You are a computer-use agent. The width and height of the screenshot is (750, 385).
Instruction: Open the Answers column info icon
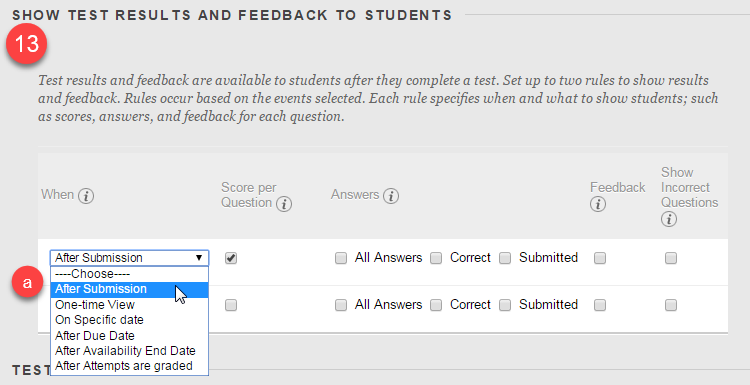click(x=391, y=196)
